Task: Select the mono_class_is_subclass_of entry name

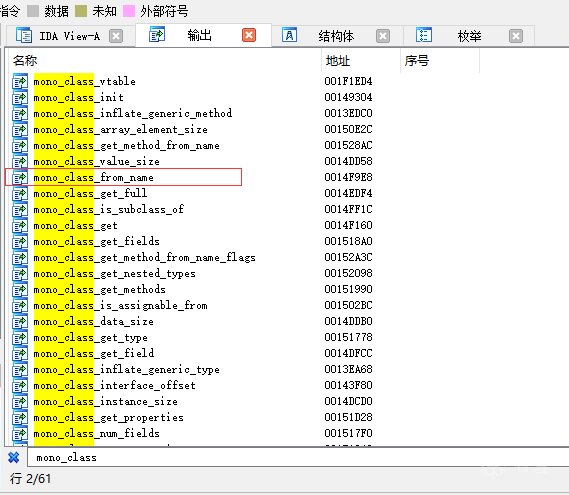Action: click(x=109, y=209)
